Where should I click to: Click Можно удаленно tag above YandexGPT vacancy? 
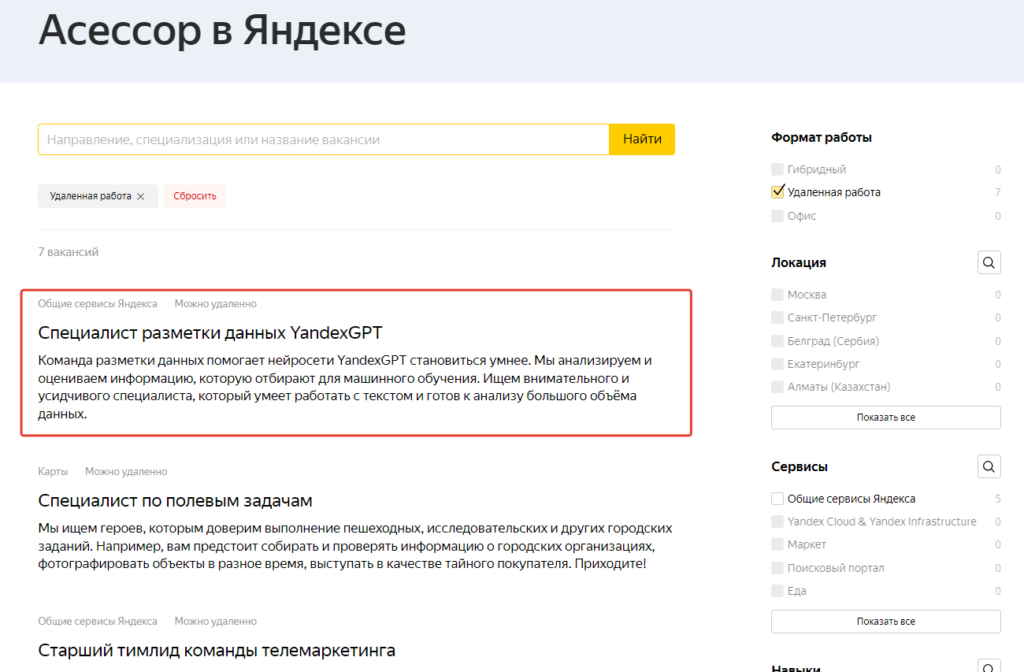coord(216,304)
